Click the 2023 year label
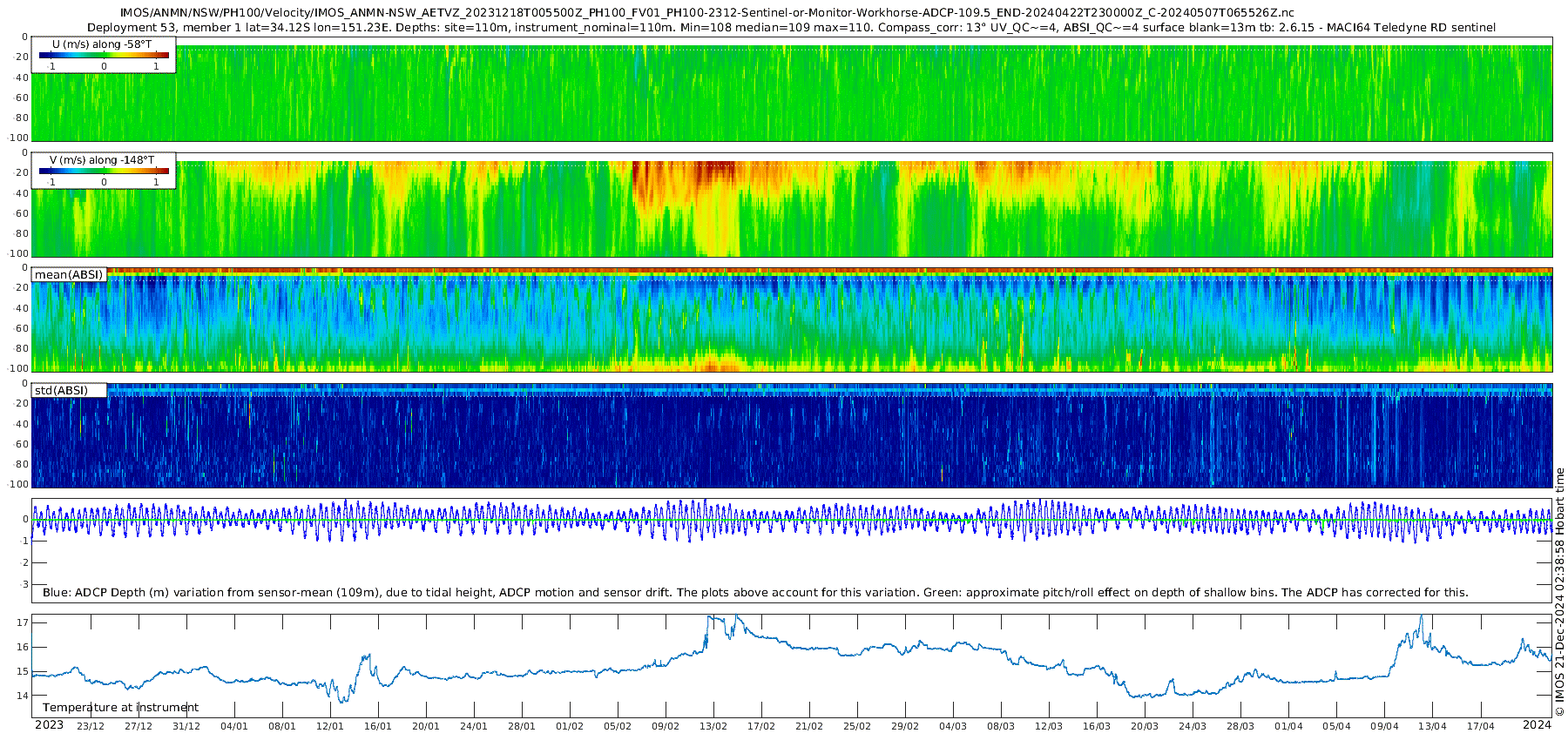This screenshot has width=1568, height=740. coord(49,725)
